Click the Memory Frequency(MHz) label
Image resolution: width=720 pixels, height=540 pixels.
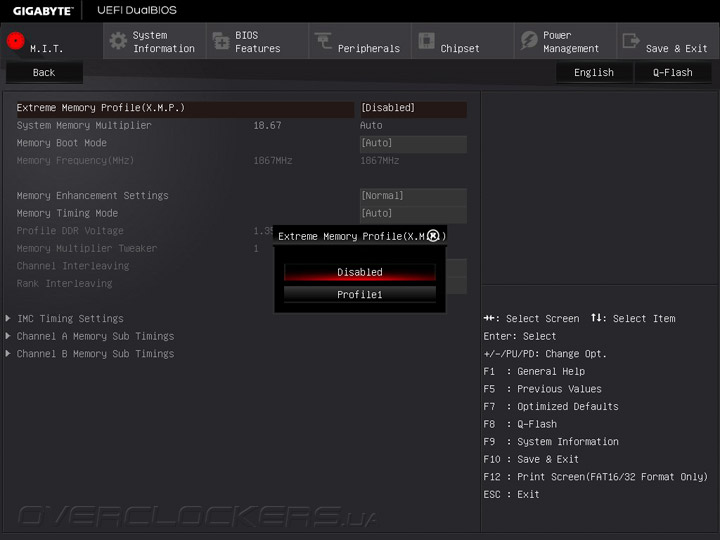pyautogui.click(x=75, y=161)
